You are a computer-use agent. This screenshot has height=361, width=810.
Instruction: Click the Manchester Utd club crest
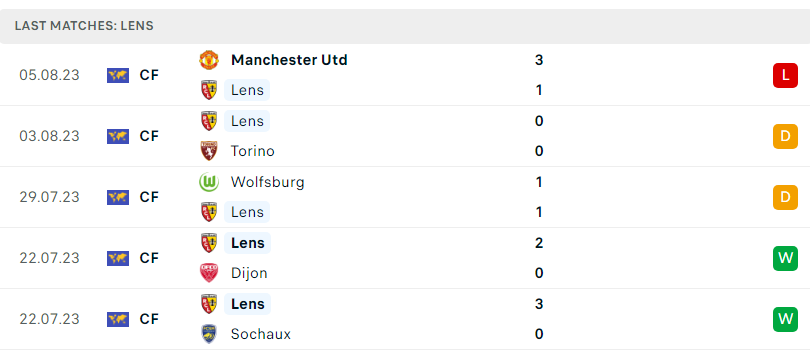[x=209, y=60]
